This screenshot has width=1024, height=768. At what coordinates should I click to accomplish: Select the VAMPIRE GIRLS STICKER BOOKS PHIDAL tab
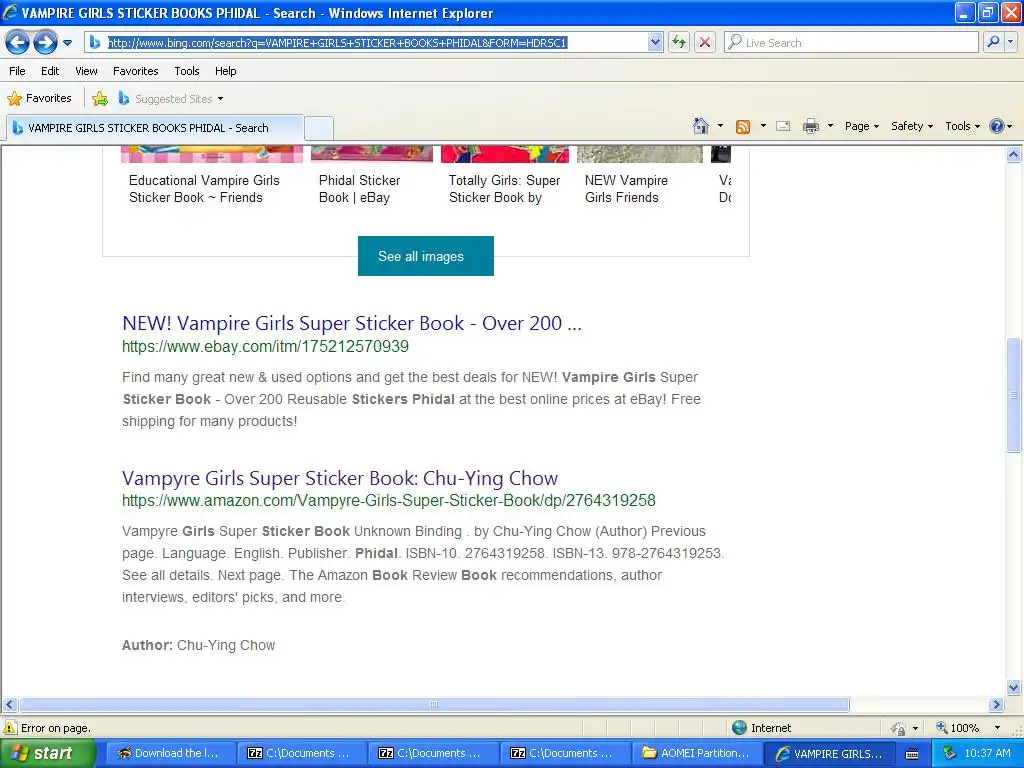155,128
